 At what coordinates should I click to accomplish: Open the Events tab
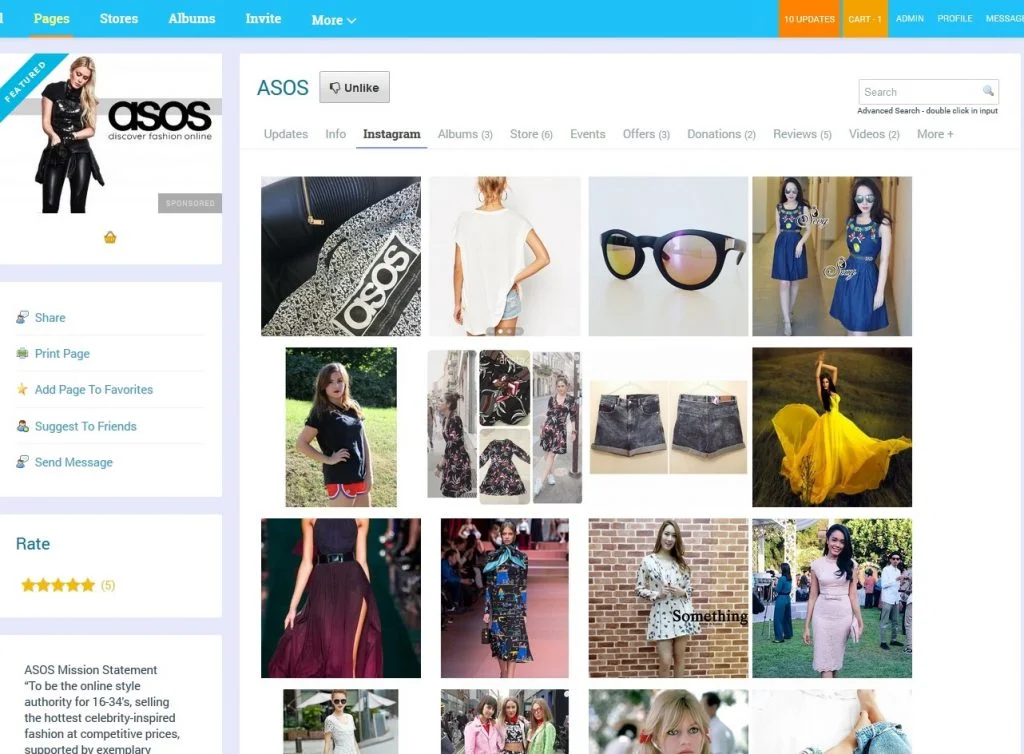tap(588, 134)
